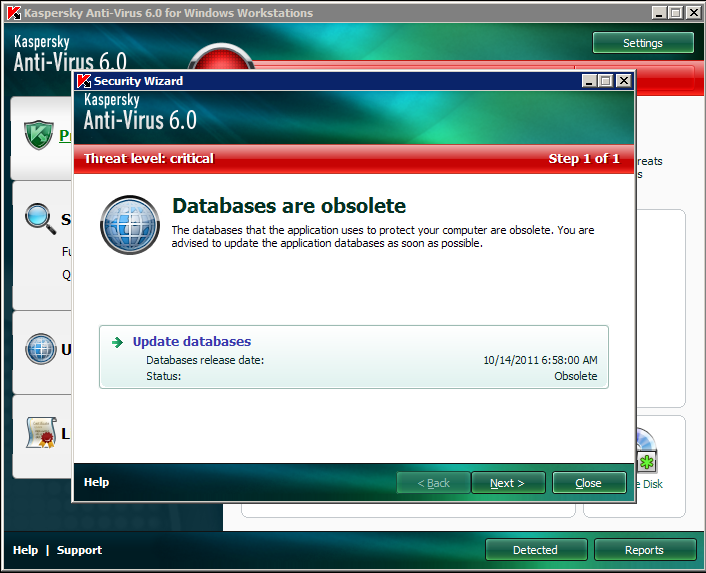Click the Kaspersky logo in Security Wizard title bar
This screenshot has width=706, height=573.
(84, 81)
